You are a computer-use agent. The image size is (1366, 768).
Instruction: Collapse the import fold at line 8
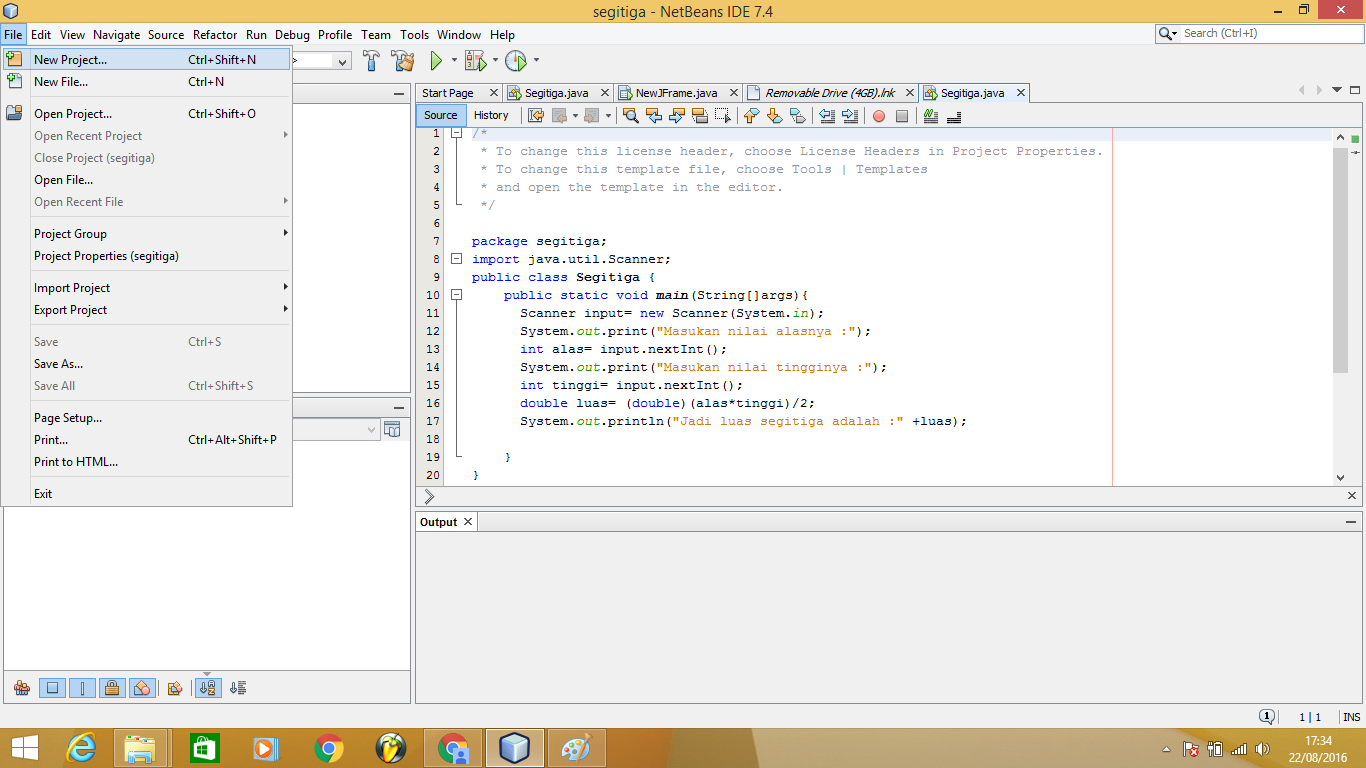click(x=456, y=259)
